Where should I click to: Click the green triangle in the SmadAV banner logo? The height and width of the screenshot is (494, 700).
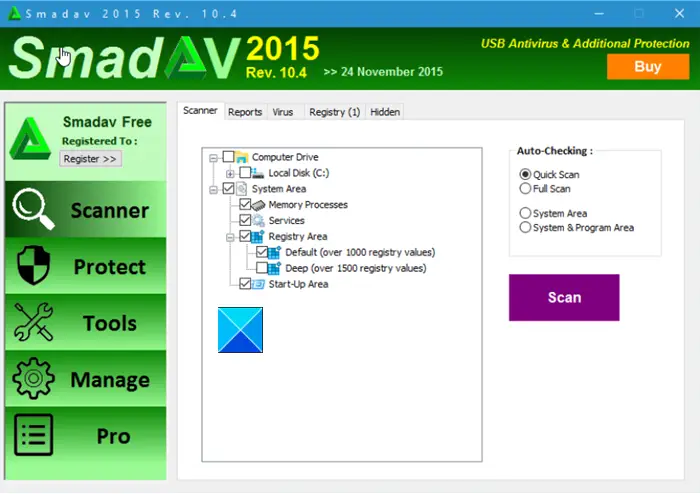(185, 58)
